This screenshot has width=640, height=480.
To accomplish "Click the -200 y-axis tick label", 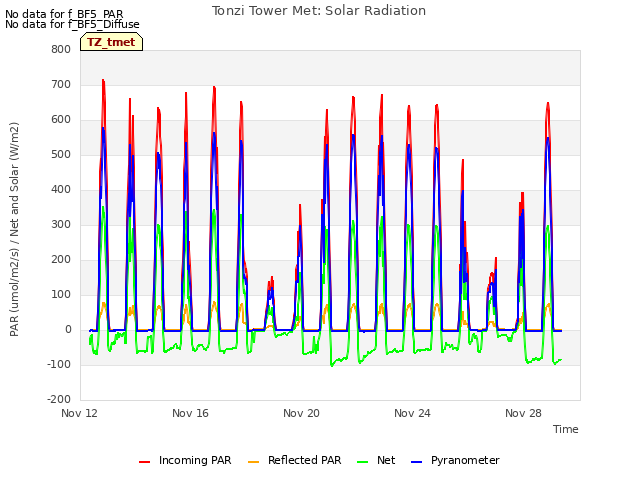I will tap(59, 400).
